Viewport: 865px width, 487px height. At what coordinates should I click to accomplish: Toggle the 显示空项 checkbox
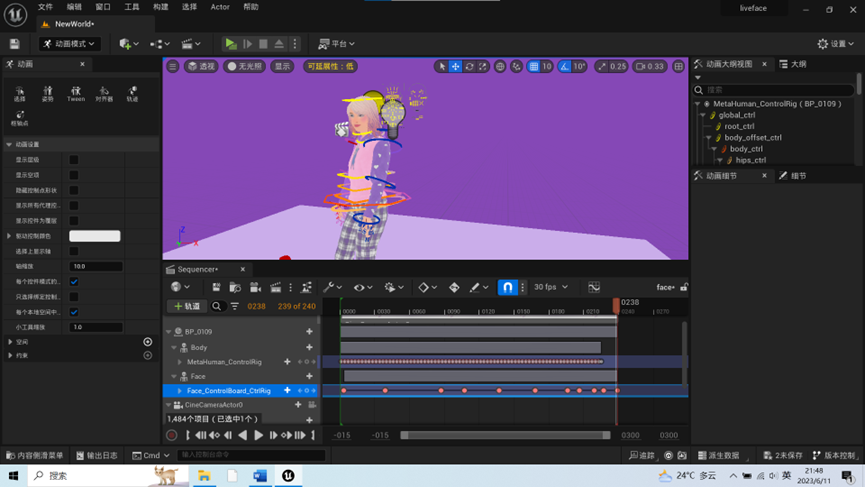click(73, 175)
